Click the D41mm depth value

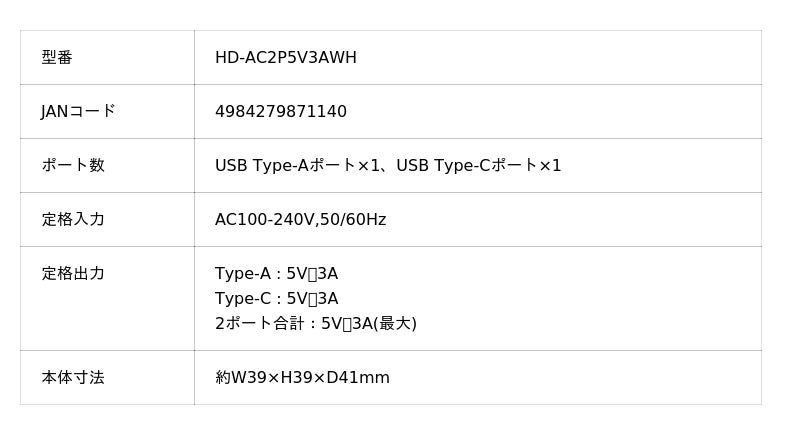[358, 378]
